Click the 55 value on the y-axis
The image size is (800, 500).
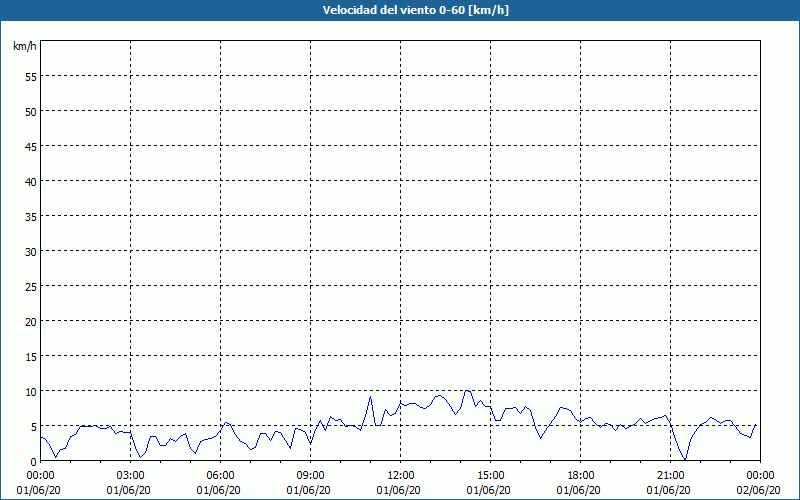31,77
